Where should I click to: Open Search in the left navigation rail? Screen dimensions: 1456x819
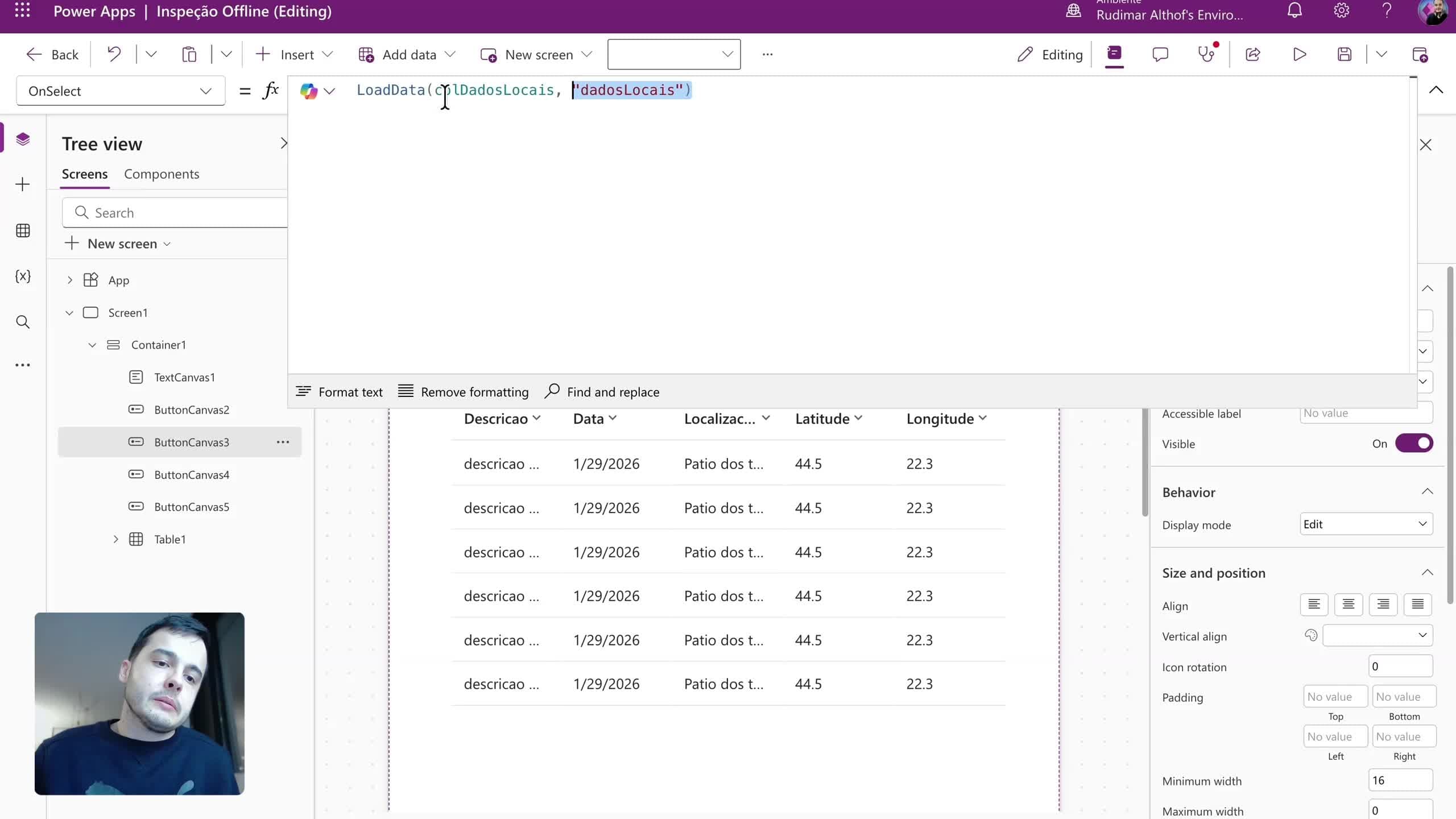(23, 322)
